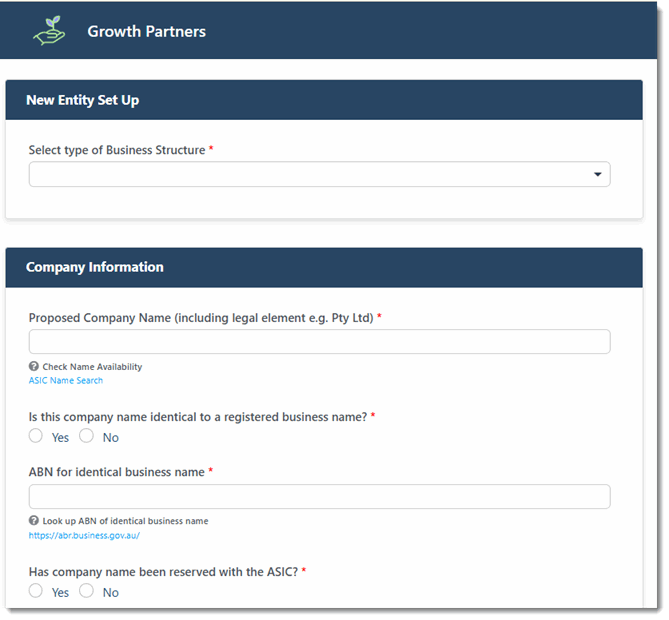Click the Is this company name identical label
The image size is (669, 620).
pyautogui.click(x=198, y=416)
